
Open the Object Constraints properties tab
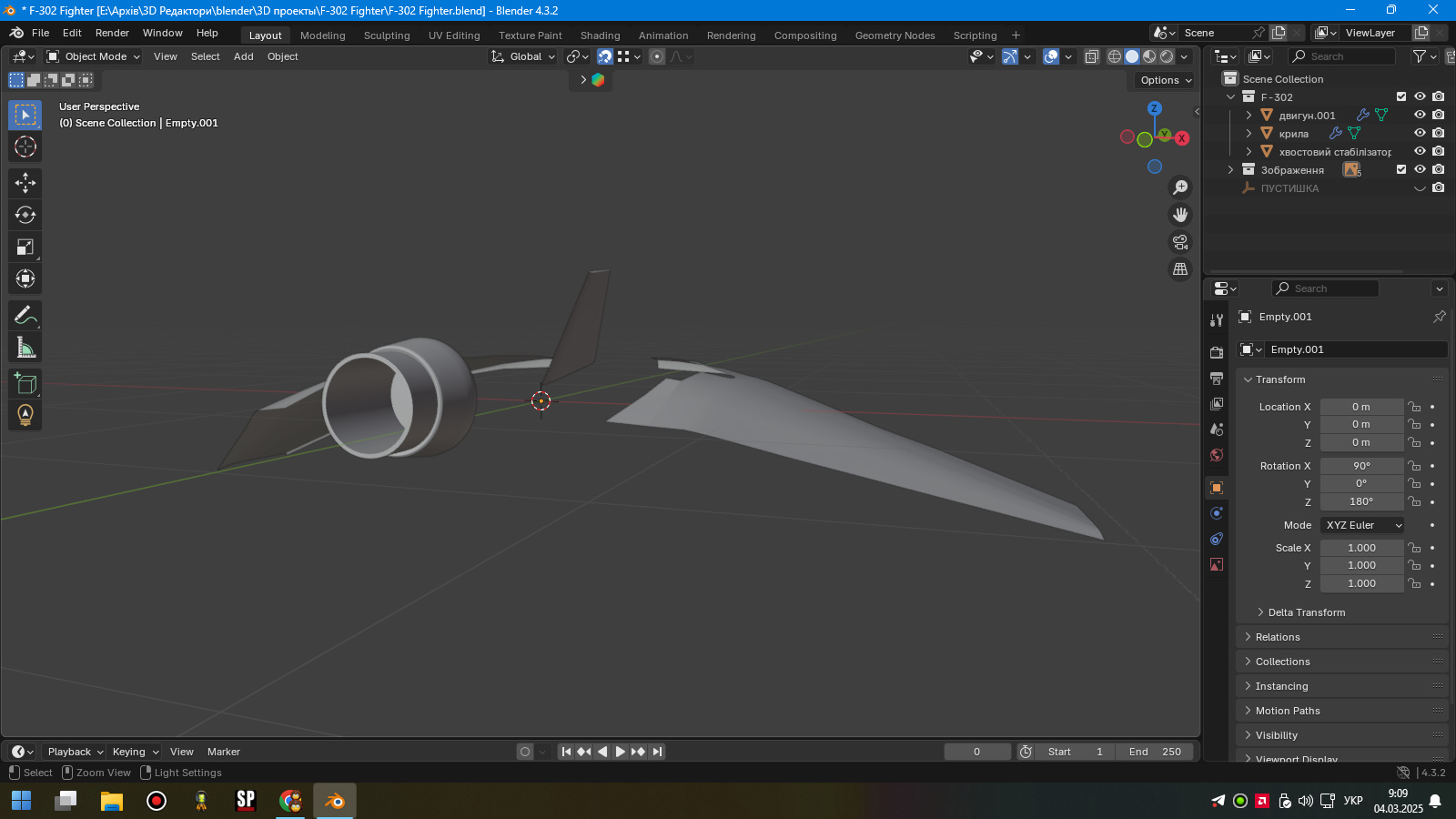coord(1217,539)
